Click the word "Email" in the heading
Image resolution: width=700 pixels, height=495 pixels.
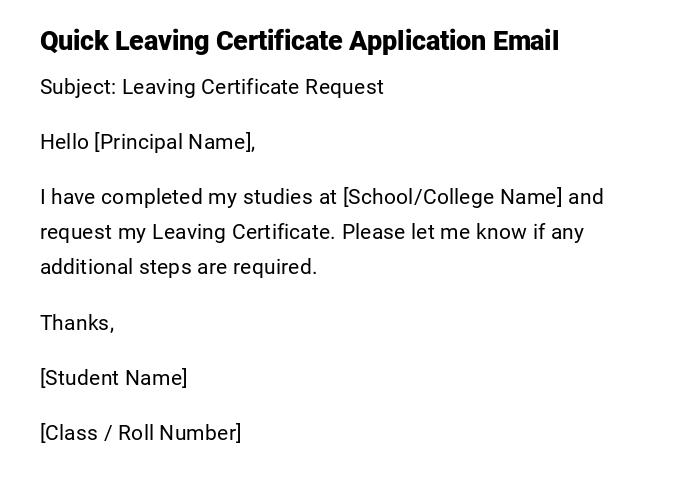(x=526, y=41)
